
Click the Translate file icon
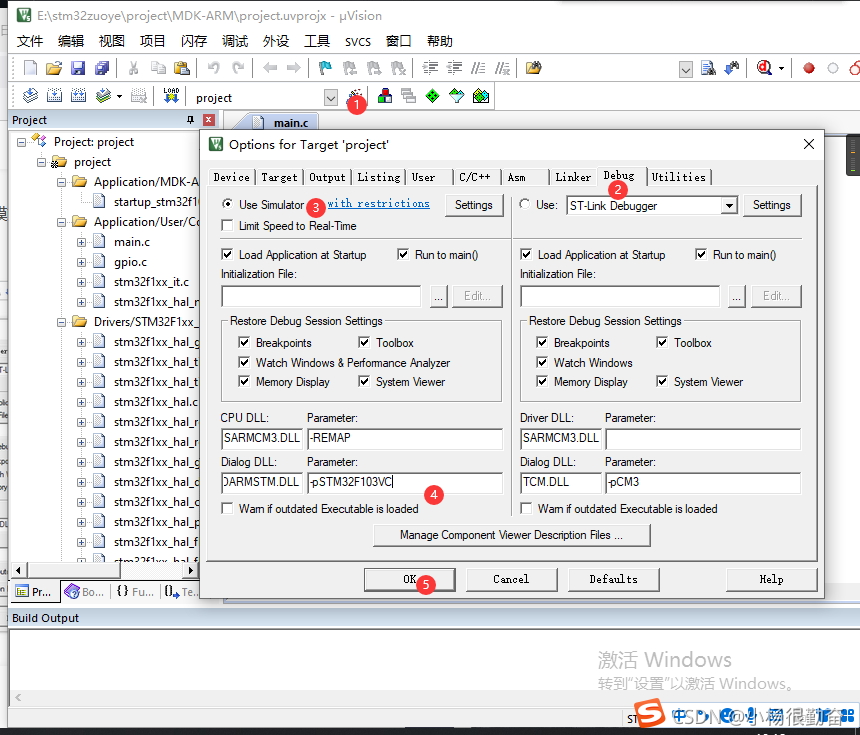30,96
